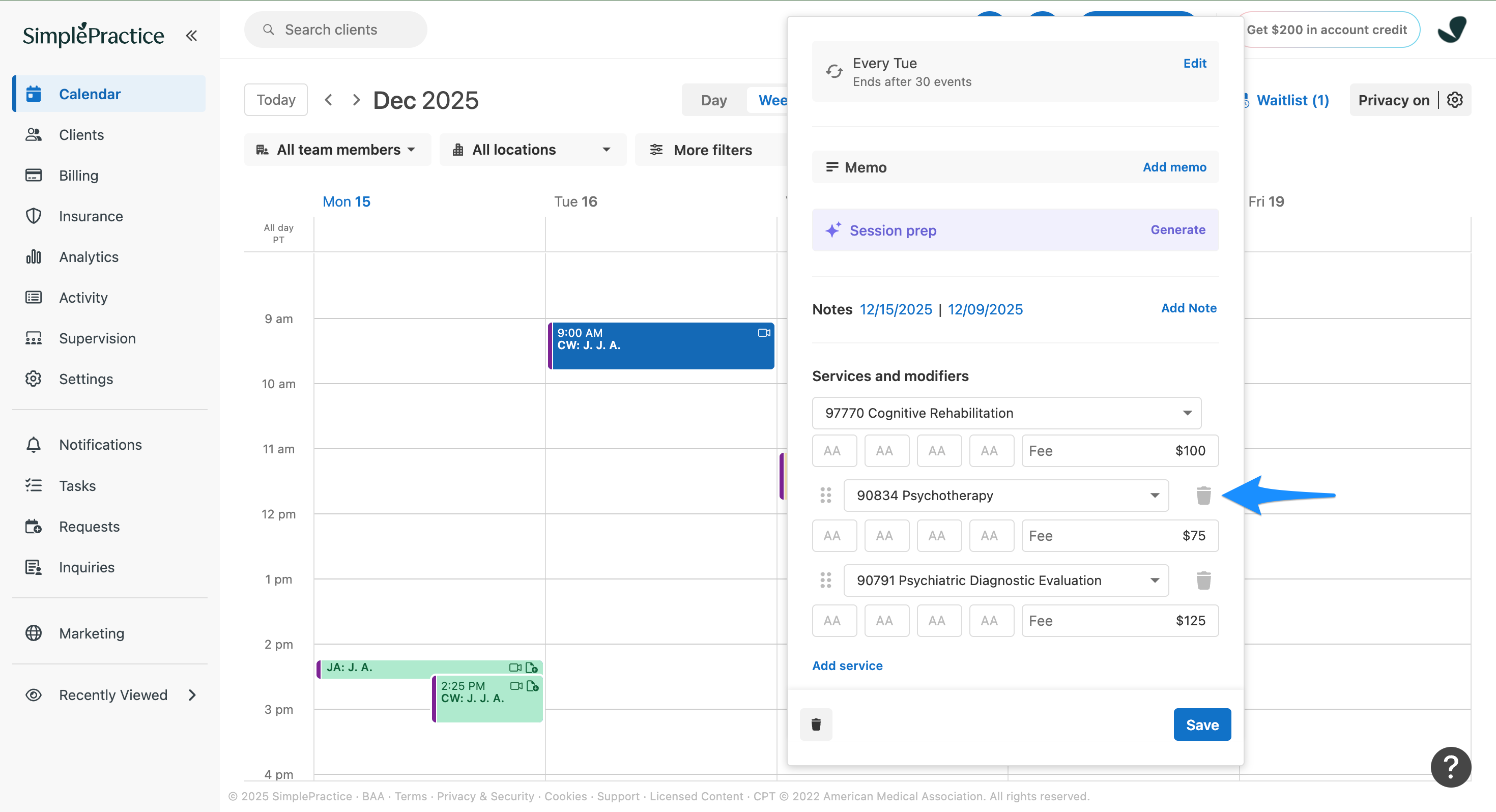Click Add Note
Screen dimensions: 1496x812
[x=1188, y=308]
